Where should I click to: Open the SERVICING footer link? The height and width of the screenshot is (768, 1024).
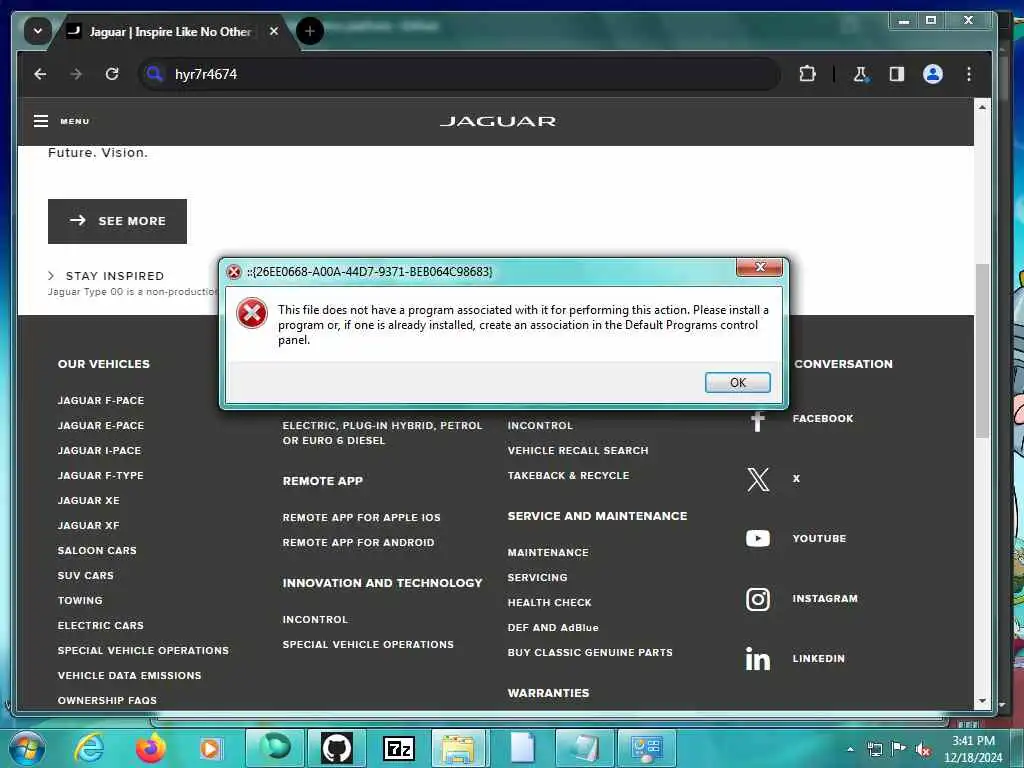(x=537, y=577)
